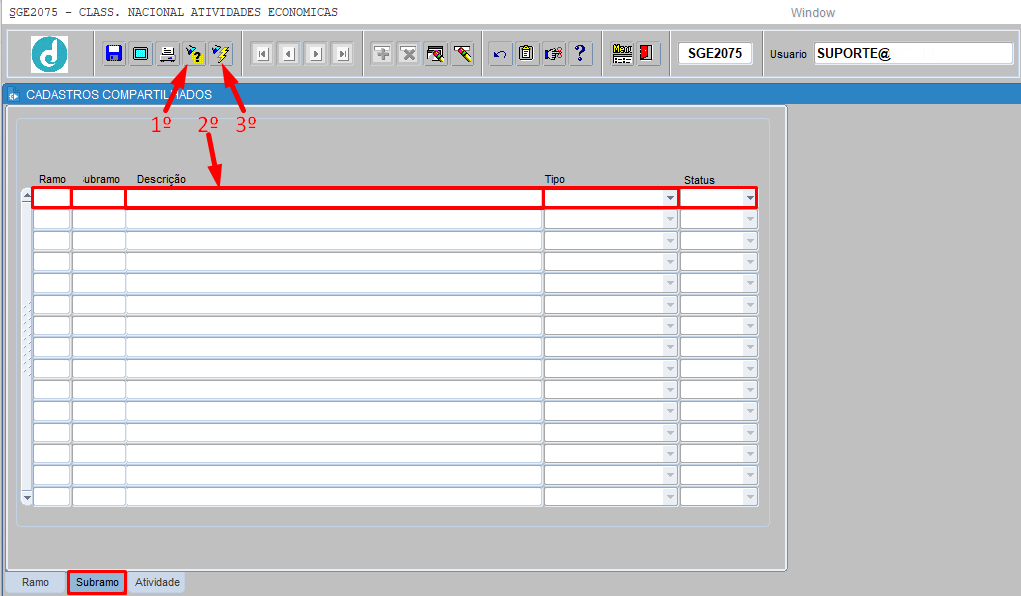This screenshot has height=596, width=1021.
Task: Open the Menu icon in toolbar
Action: point(622,54)
